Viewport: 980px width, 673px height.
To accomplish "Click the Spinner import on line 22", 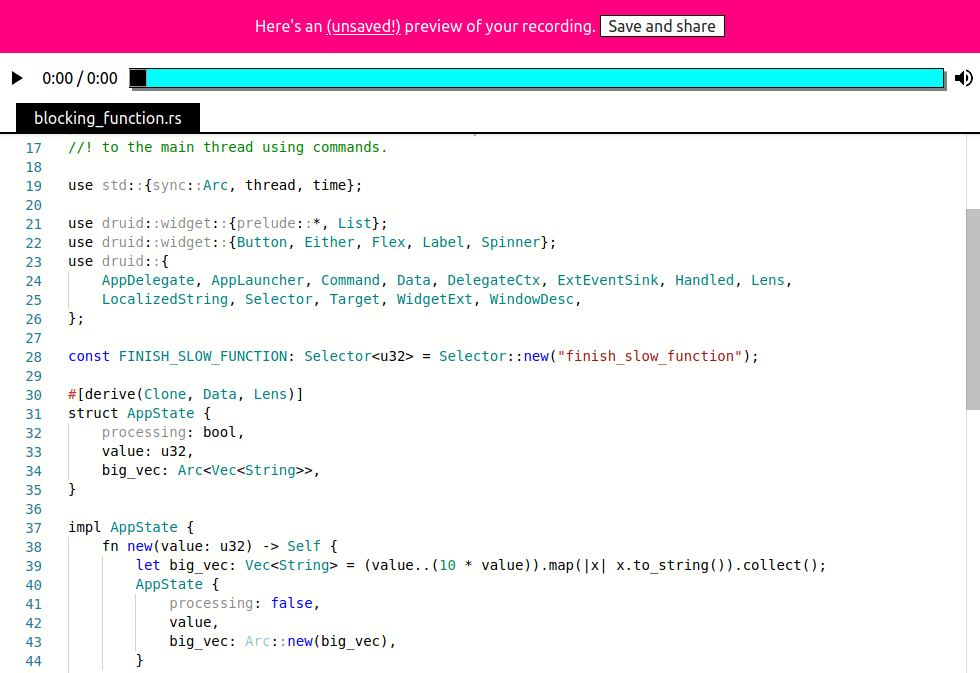I will tap(510, 242).
